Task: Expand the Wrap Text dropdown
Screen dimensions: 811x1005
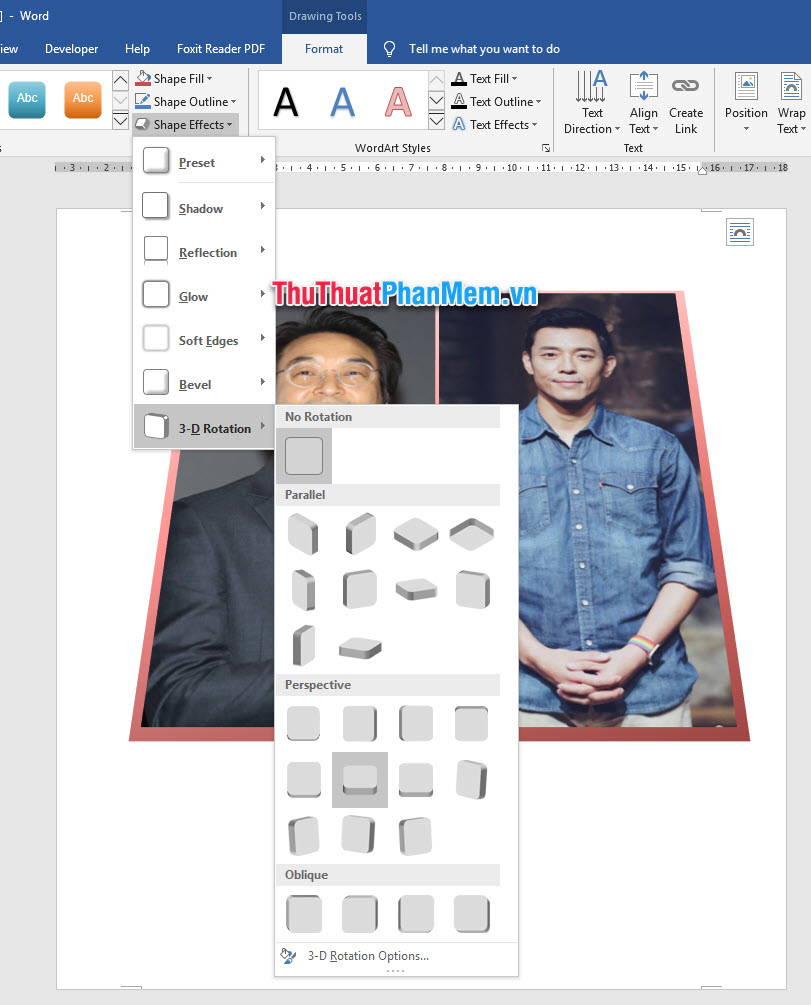Action: coord(791,104)
